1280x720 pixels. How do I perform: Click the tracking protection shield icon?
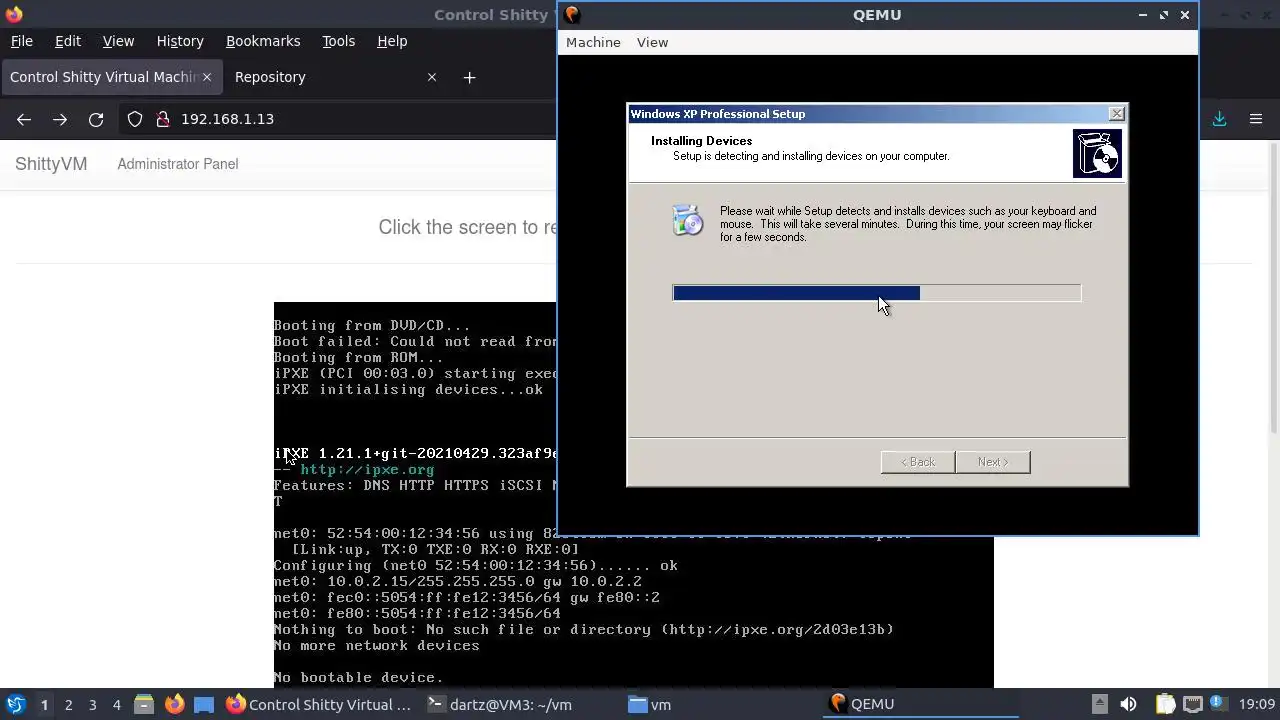pyautogui.click(x=135, y=119)
